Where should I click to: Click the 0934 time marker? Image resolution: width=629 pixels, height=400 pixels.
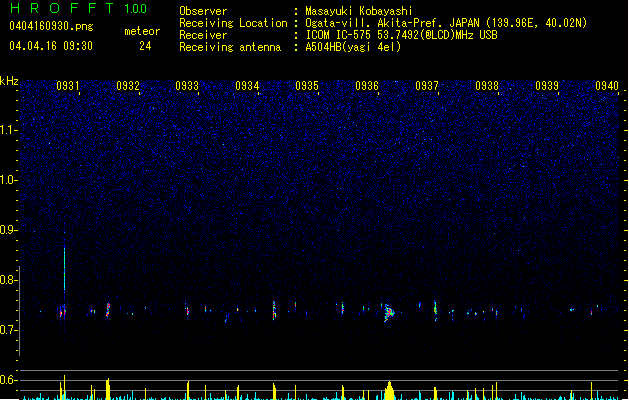[x=247, y=86]
